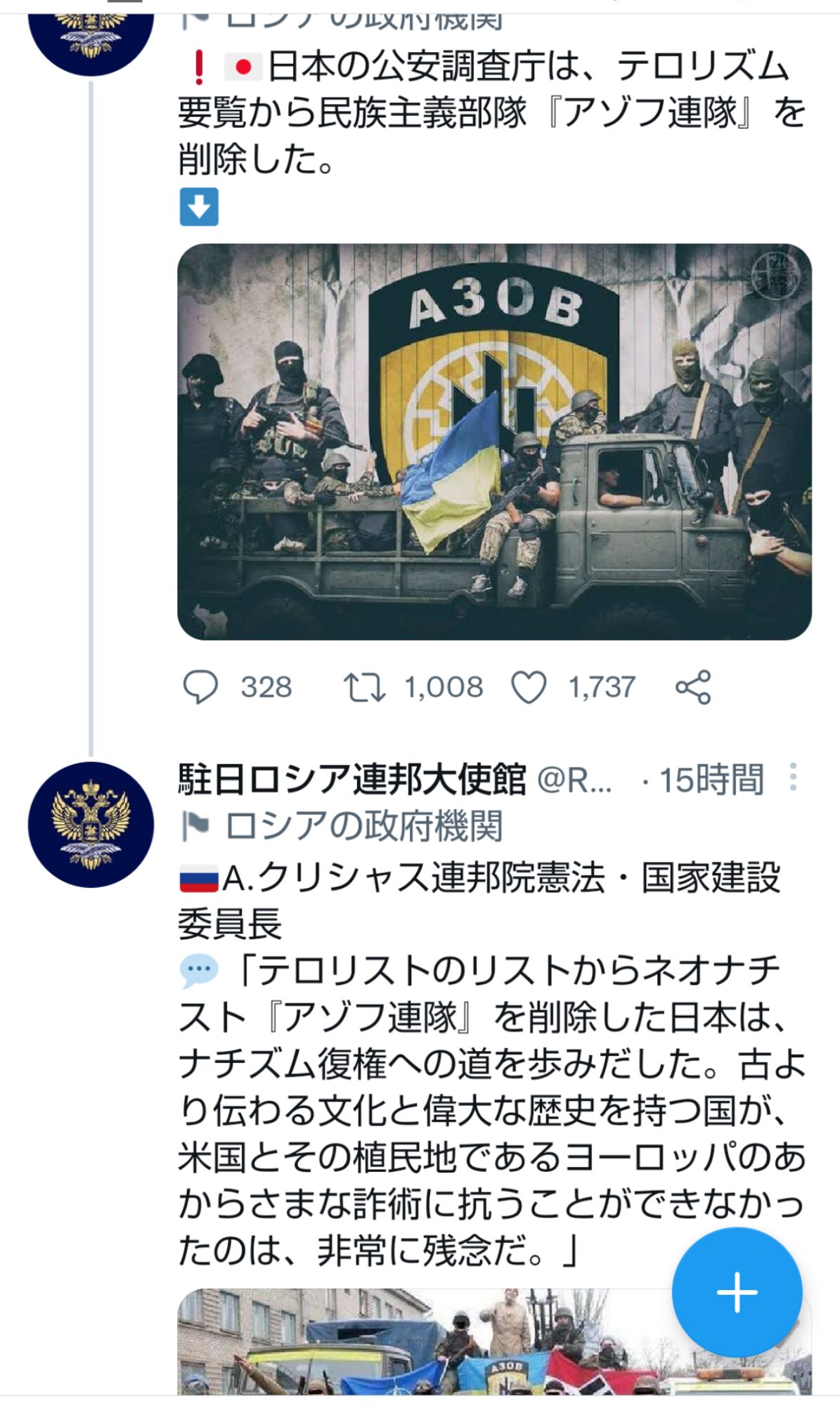The width and height of the screenshot is (840, 1406).
Task: Tap the 1,008 retweets count
Action: point(443,688)
